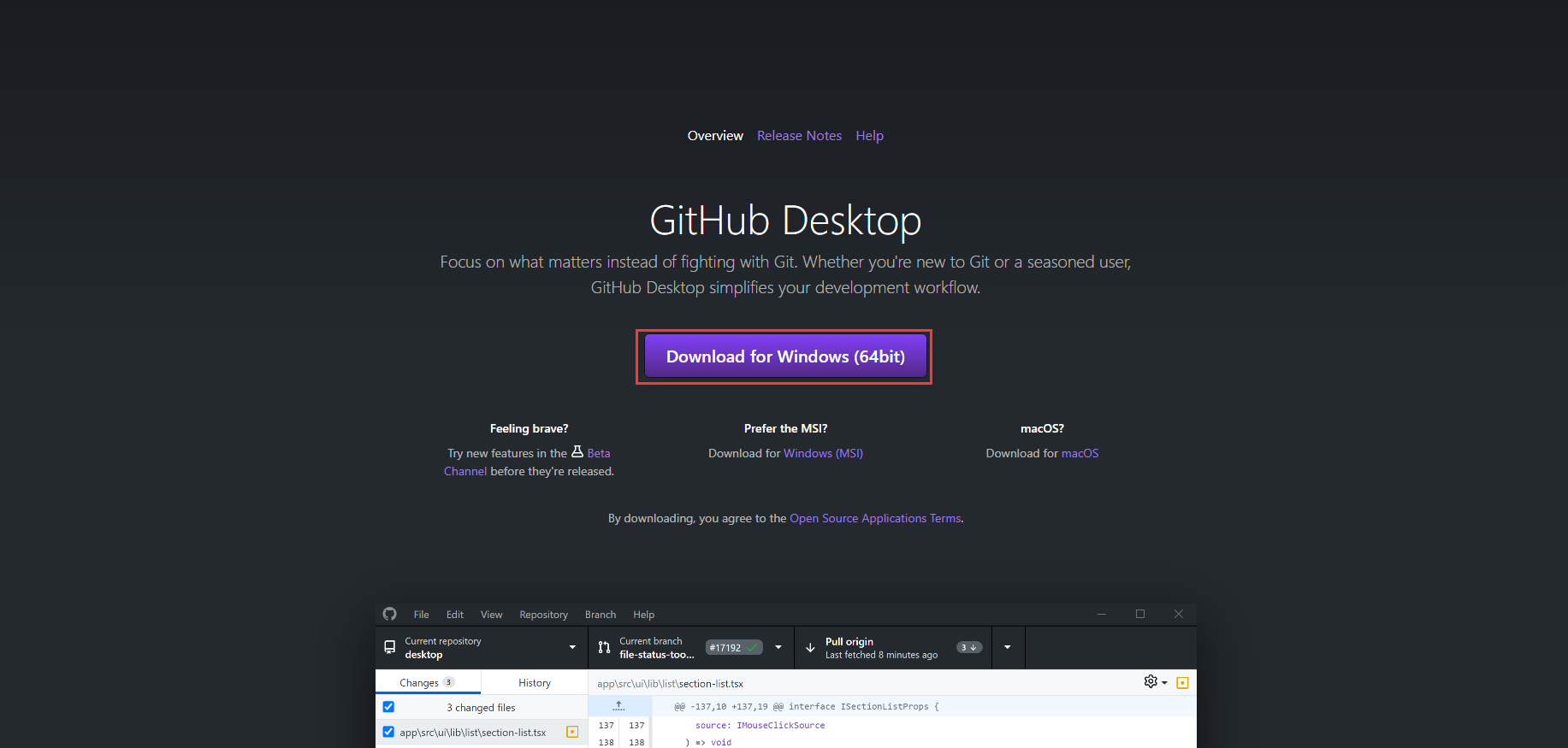Click the Current repository computer icon

(x=389, y=647)
